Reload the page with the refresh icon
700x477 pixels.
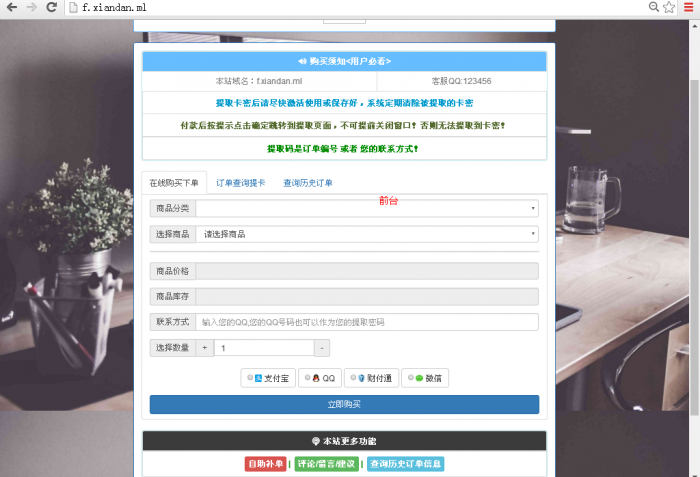tap(50, 7)
